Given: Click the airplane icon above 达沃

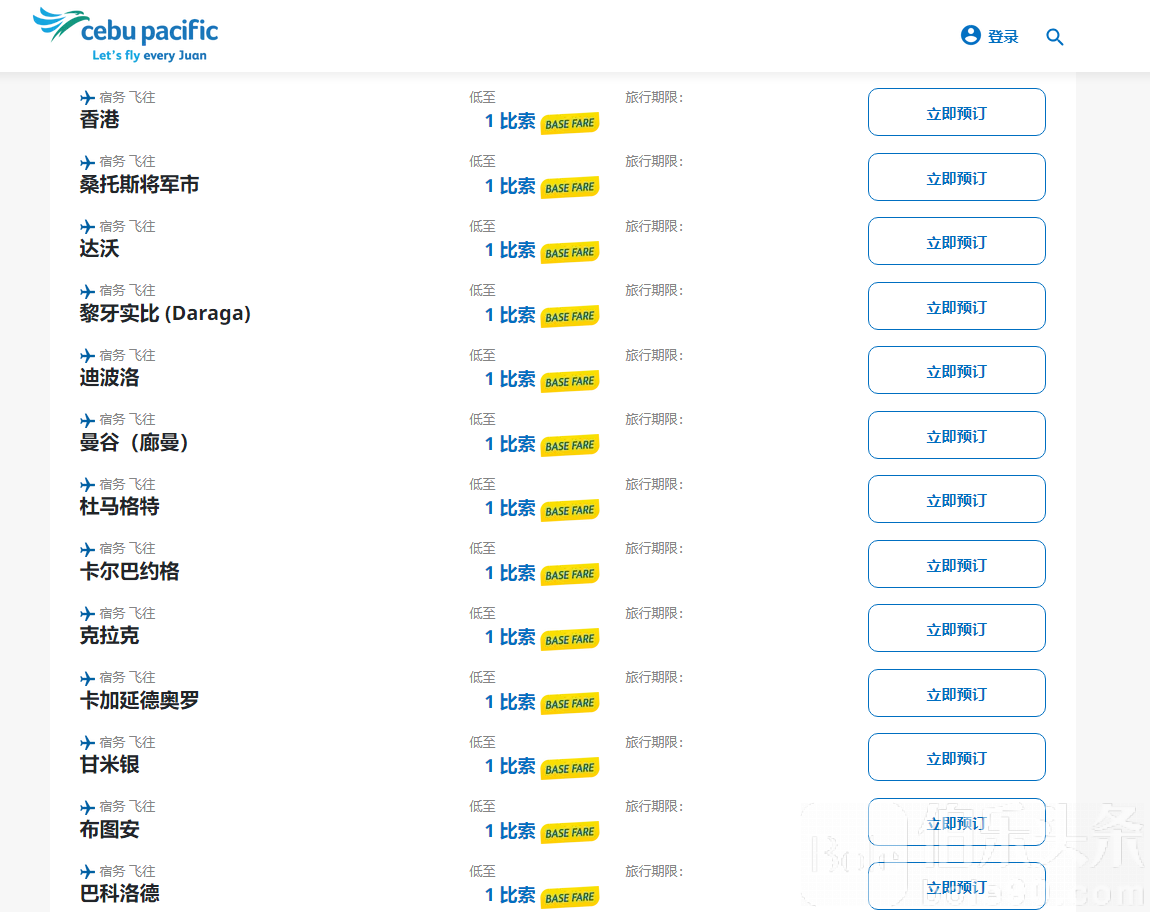Looking at the screenshot, I should (88, 227).
